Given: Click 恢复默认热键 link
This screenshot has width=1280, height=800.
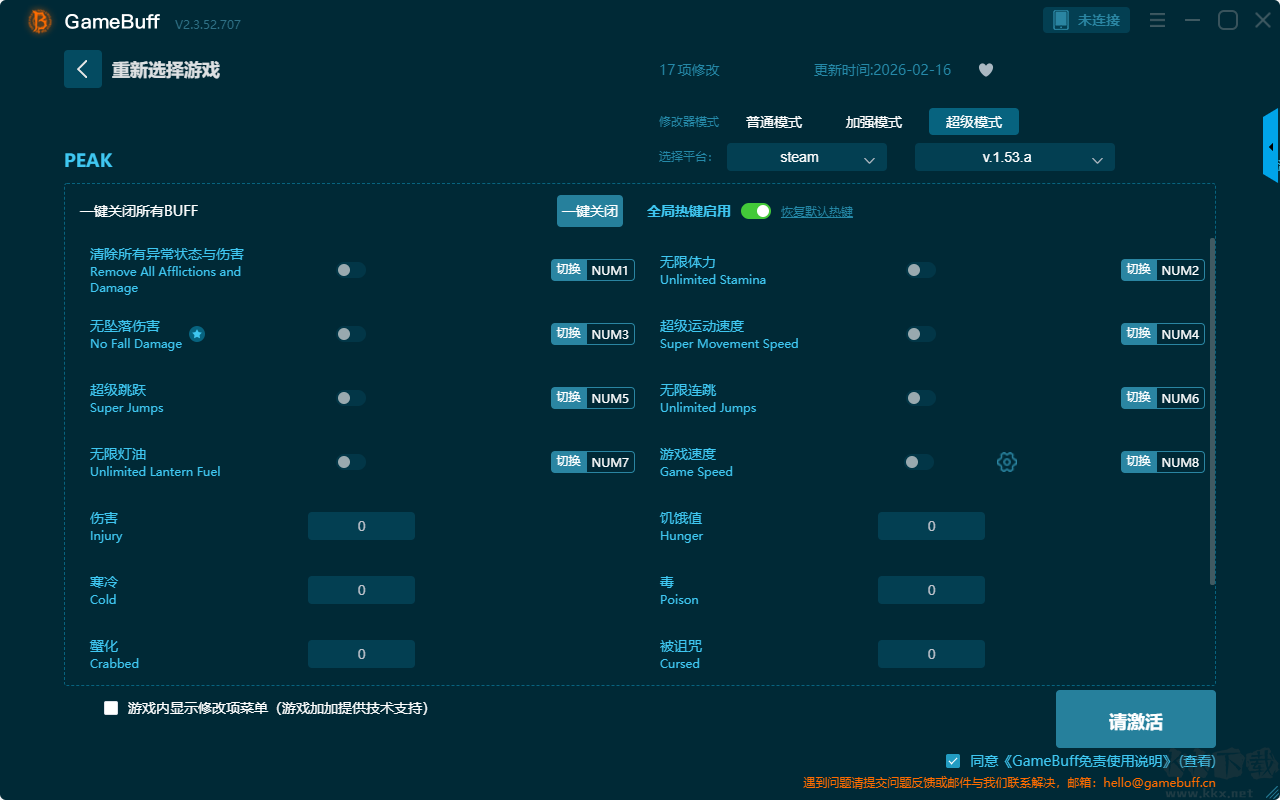Looking at the screenshot, I should 817,212.
